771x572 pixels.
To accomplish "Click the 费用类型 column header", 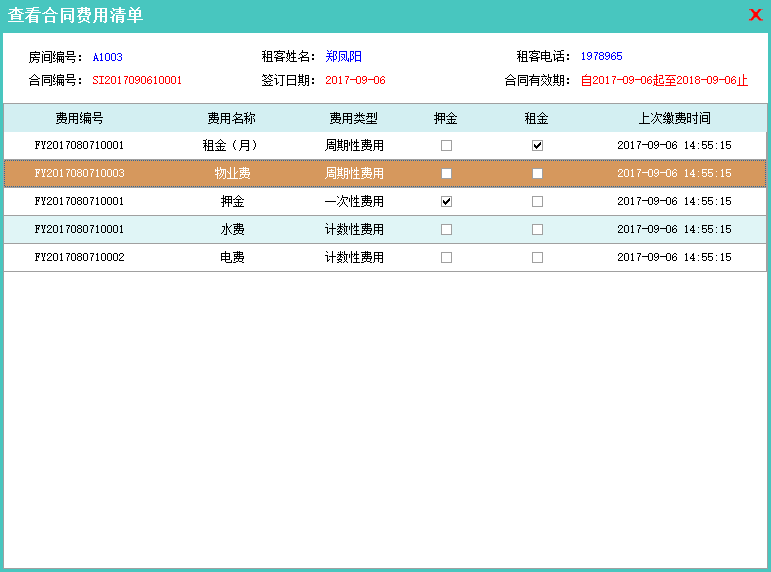I will pyautogui.click(x=353, y=118).
